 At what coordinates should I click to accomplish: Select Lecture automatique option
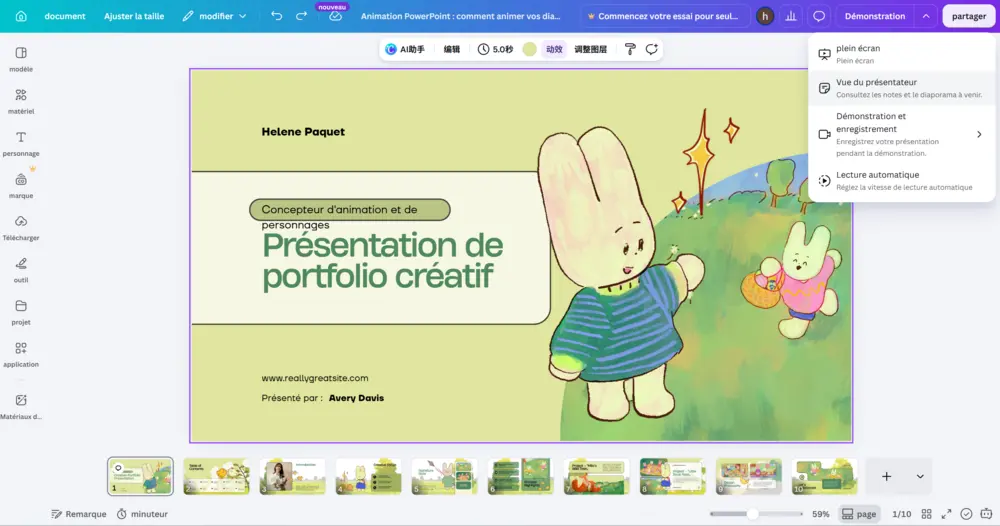901,180
